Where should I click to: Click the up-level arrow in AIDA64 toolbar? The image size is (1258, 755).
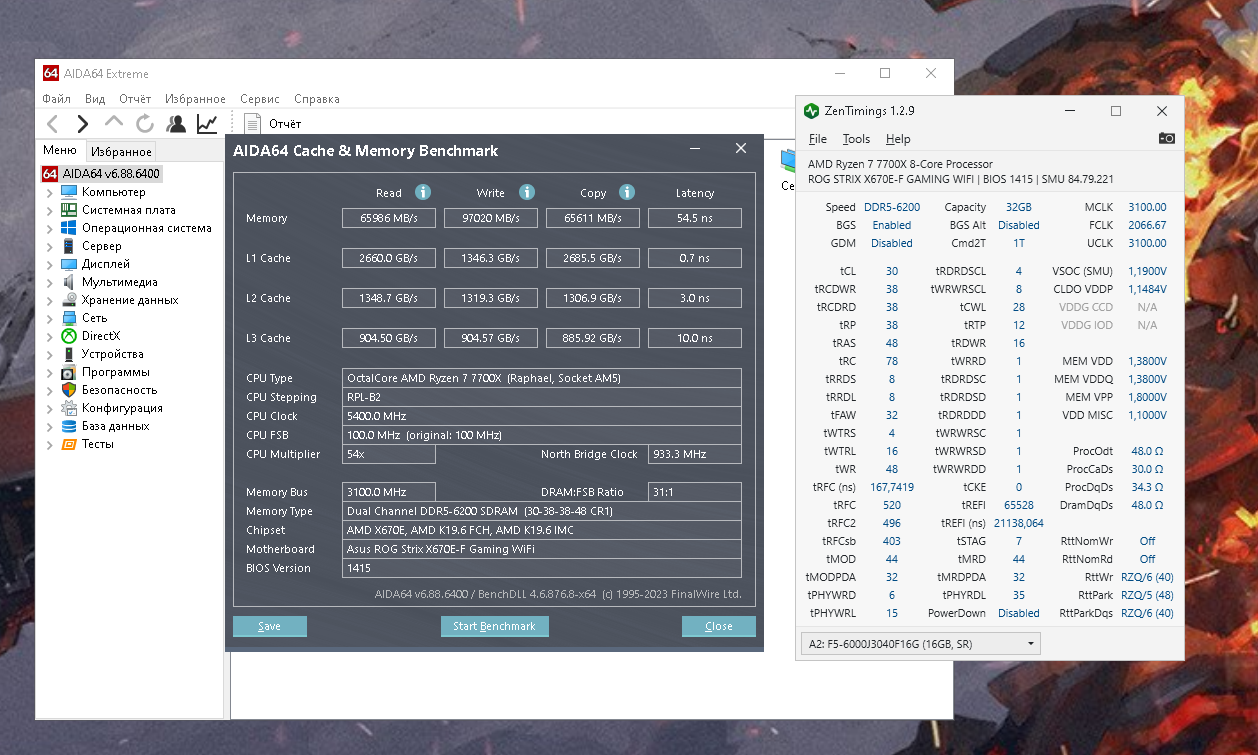(114, 122)
